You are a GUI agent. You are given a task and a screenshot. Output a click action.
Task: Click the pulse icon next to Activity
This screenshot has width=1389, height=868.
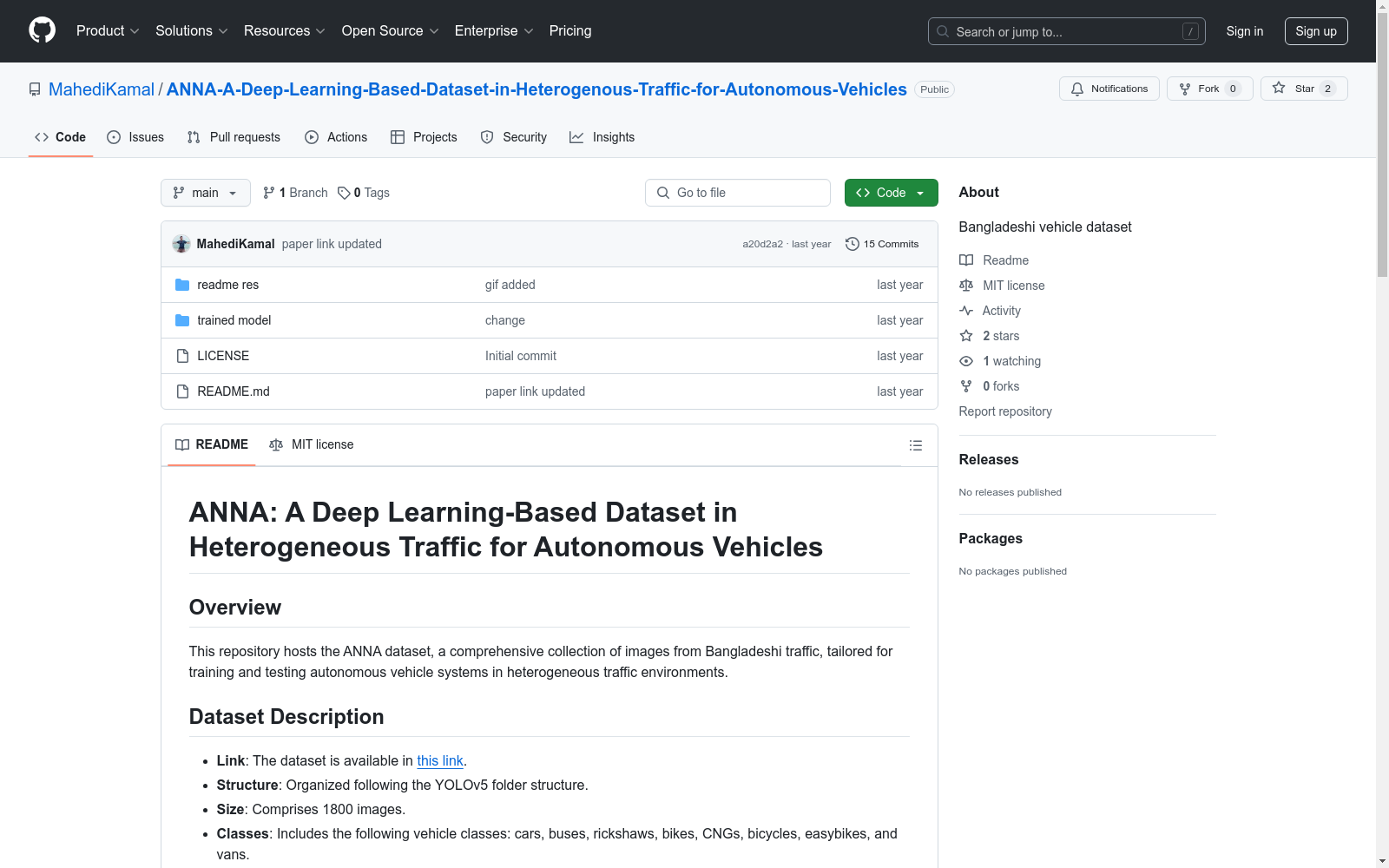click(966, 311)
